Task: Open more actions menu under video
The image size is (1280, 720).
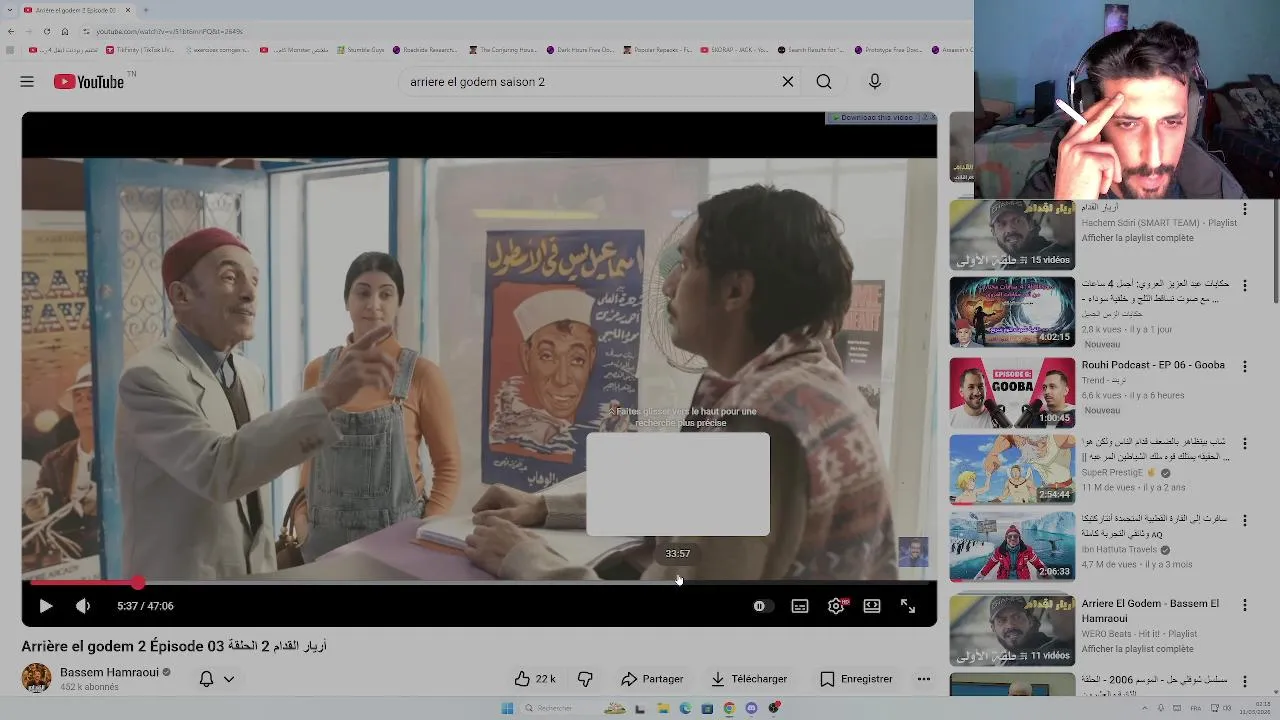Action: [924, 679]
